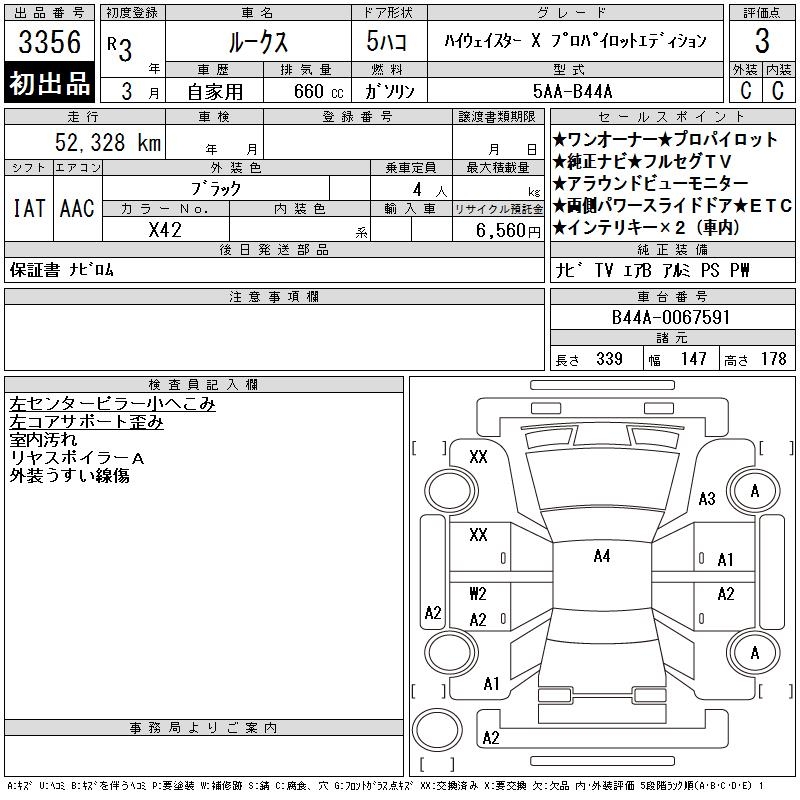Click the 初出品 black badge
This screenshot has height=800, width=800.
tap(50, 84)
